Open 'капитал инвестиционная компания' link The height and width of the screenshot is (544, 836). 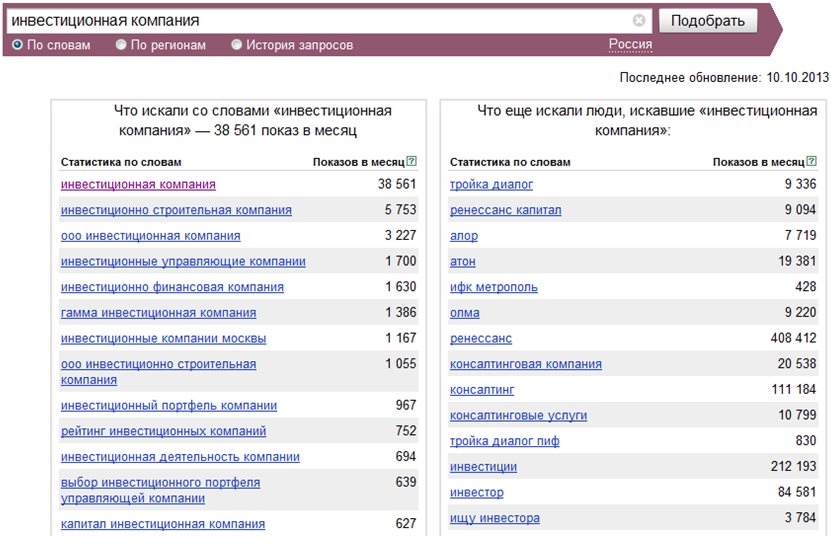(x=163, y=524)
